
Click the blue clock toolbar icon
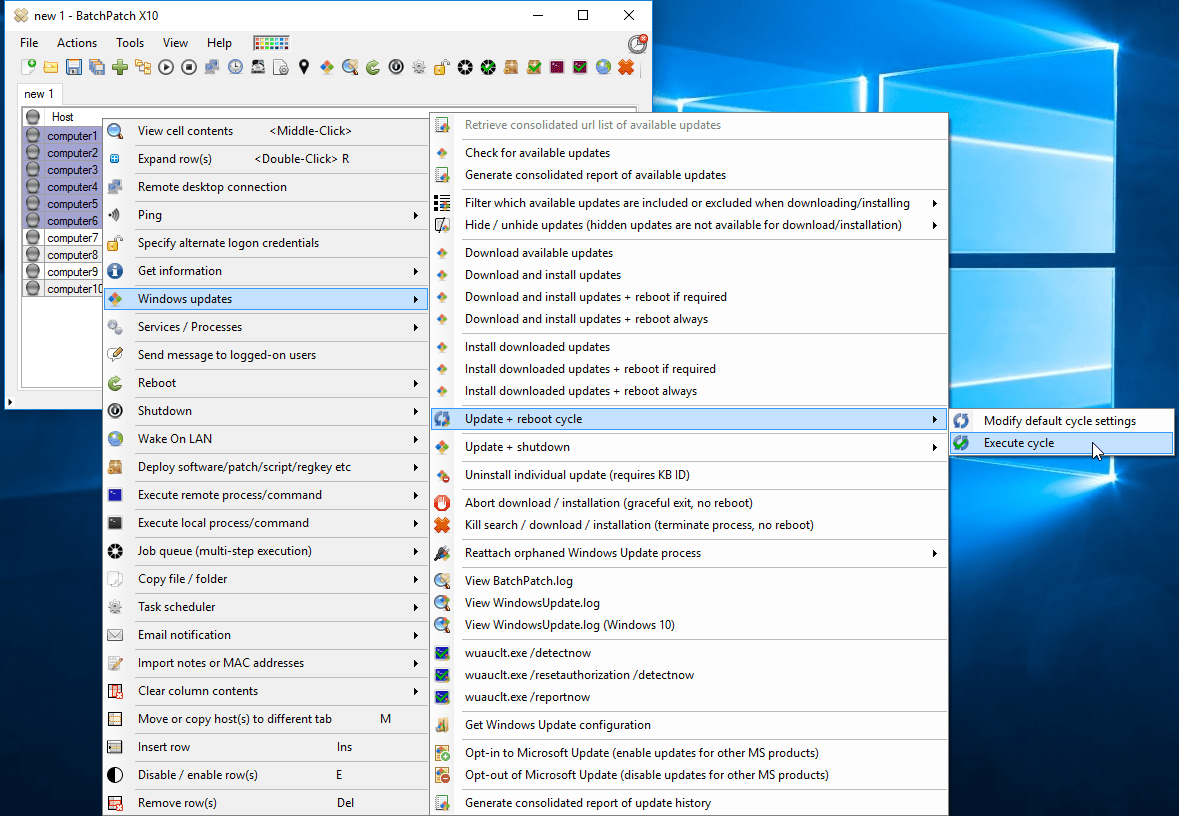tap(235, 67)
